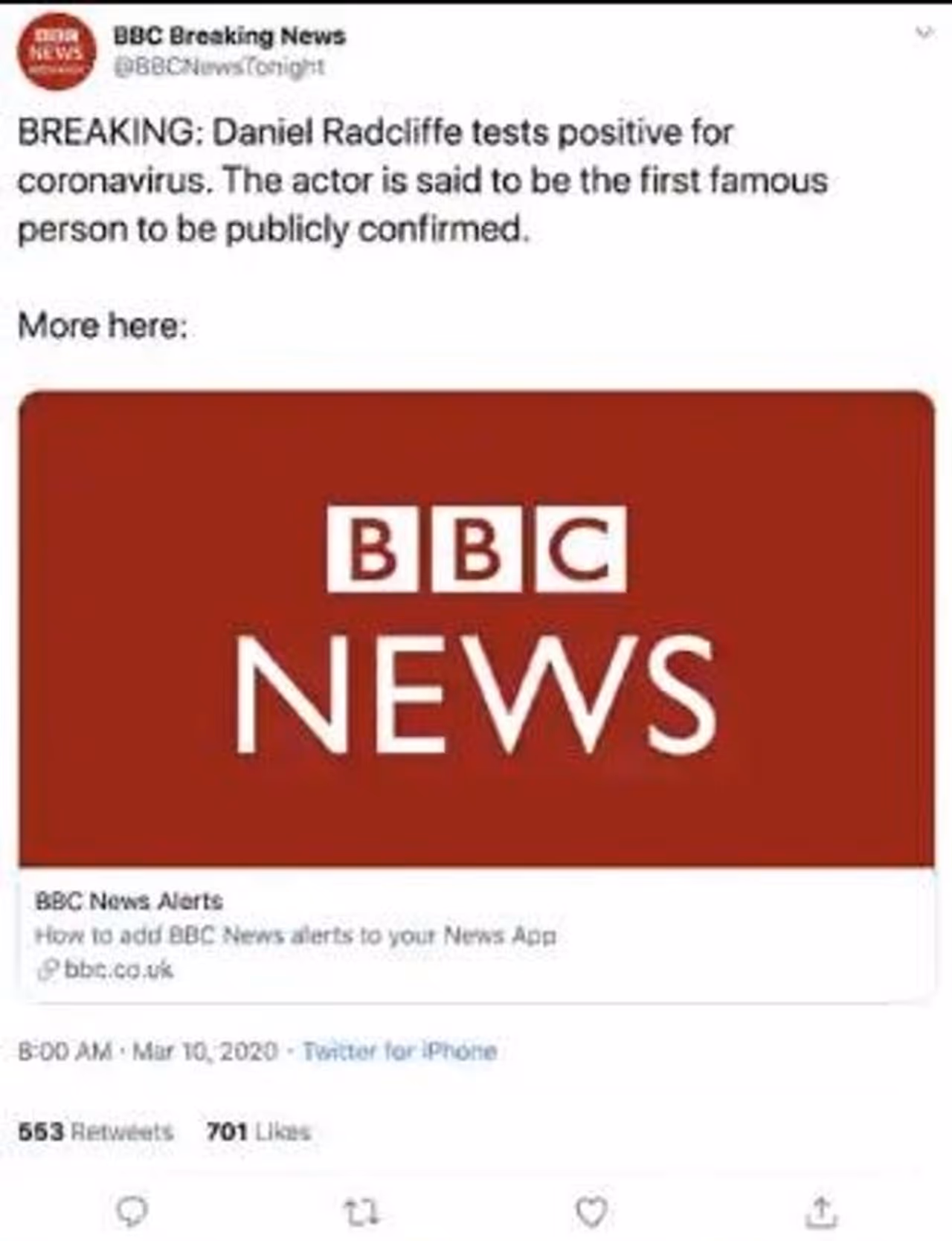Click the "More here:" text line
Image resolution: width=952 pixels, height=1241 pixels.
(x=103, y=326)
